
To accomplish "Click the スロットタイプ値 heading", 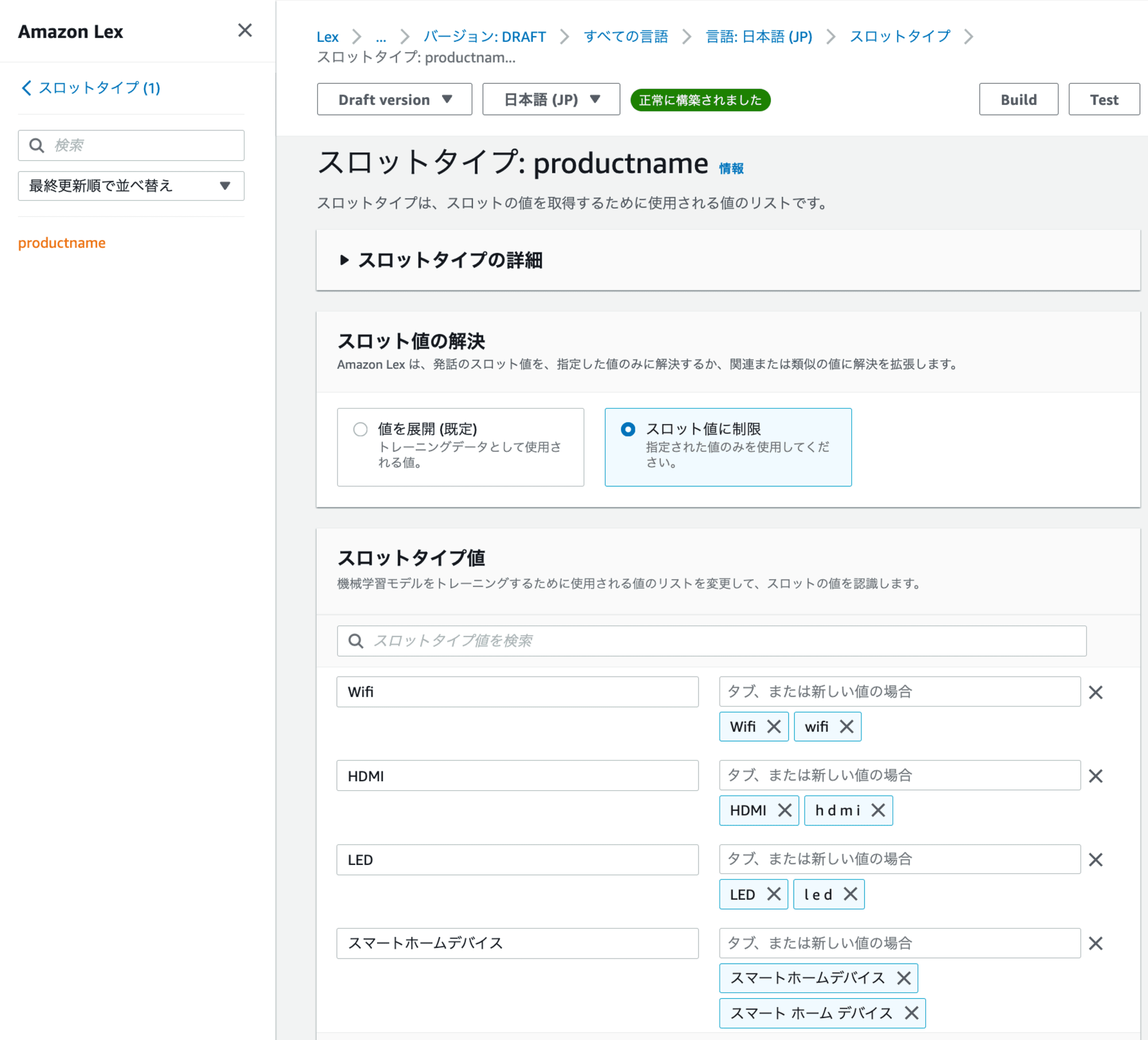I will [411, 557].
